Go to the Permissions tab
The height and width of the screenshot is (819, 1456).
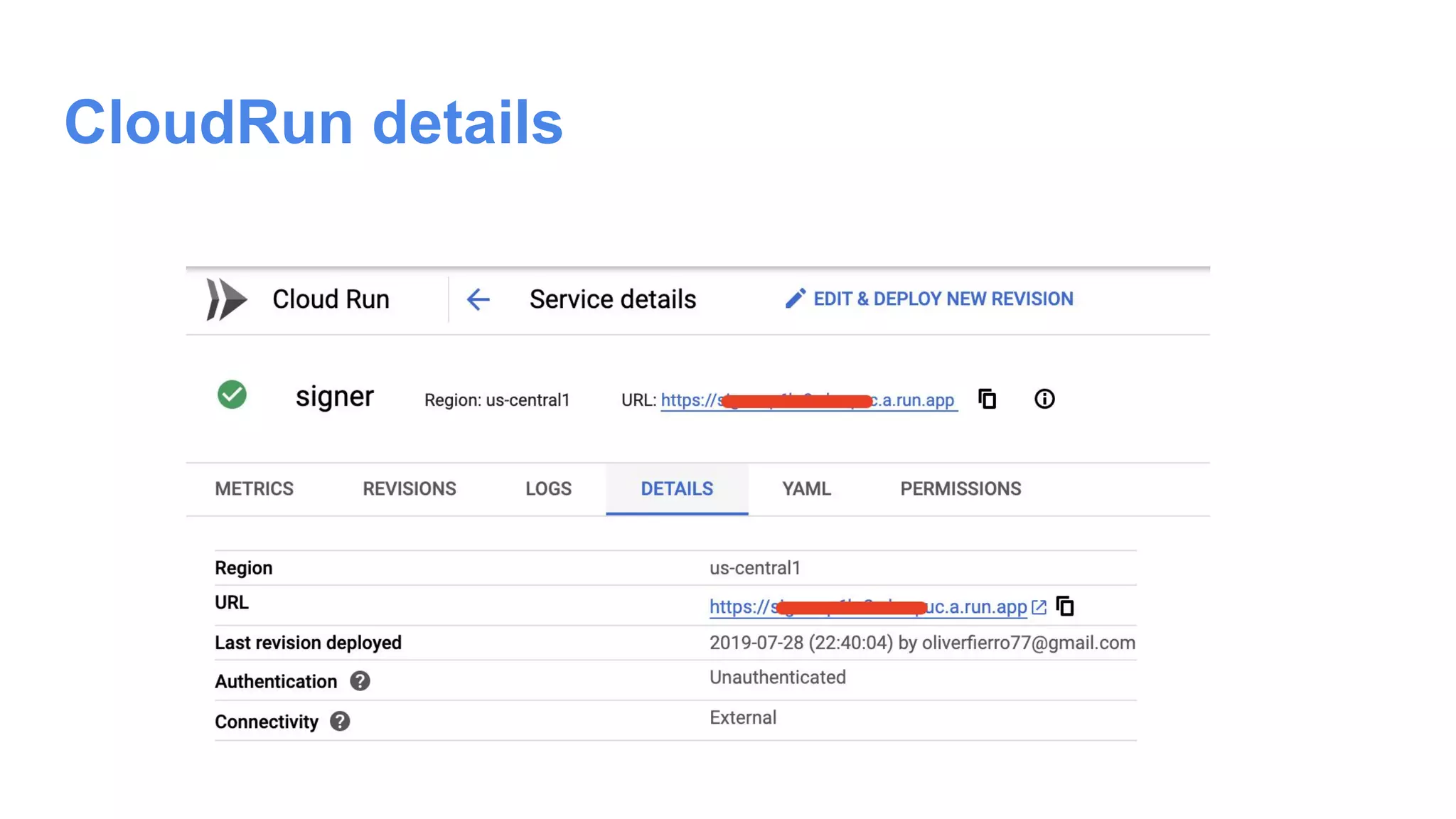[960, 489]
